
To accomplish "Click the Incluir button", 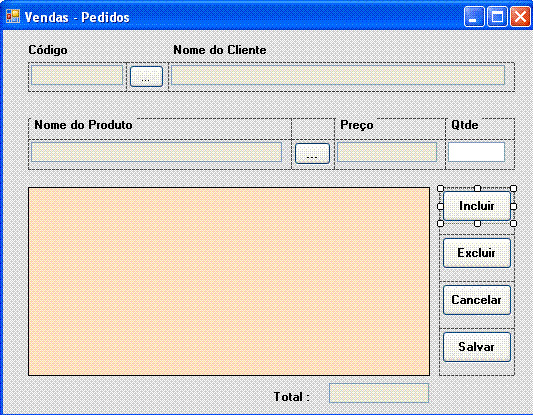I will [x=477, y=206].
